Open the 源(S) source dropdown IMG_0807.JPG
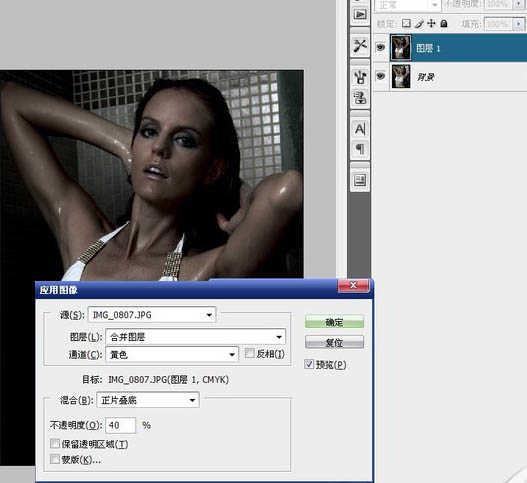 click(x=152, y=315)
